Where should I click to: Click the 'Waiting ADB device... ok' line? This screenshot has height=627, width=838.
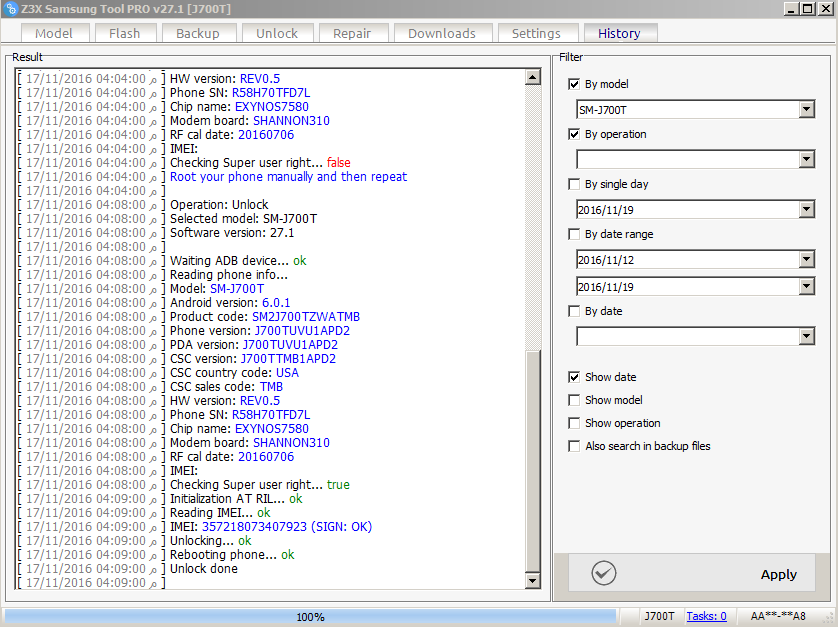(x=238, y=261)
